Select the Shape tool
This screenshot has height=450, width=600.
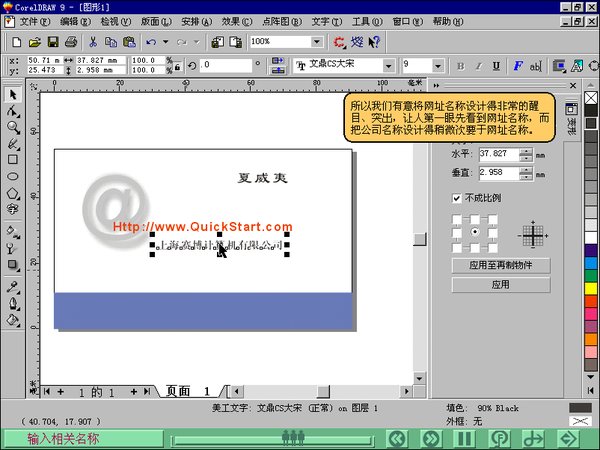[x=13, y=111]
